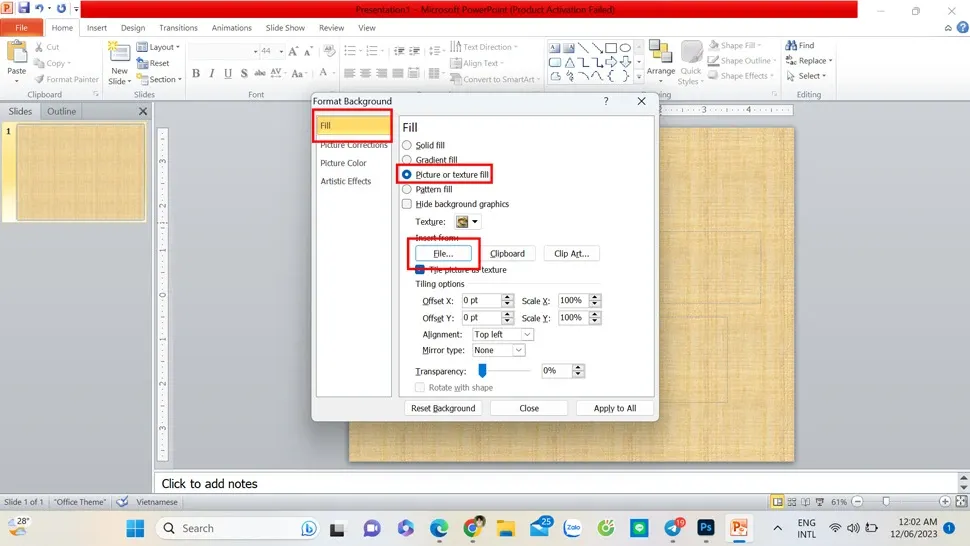970x546 pixels.
Task: Click zoom in plus button
Action: [x=945, y=501]
